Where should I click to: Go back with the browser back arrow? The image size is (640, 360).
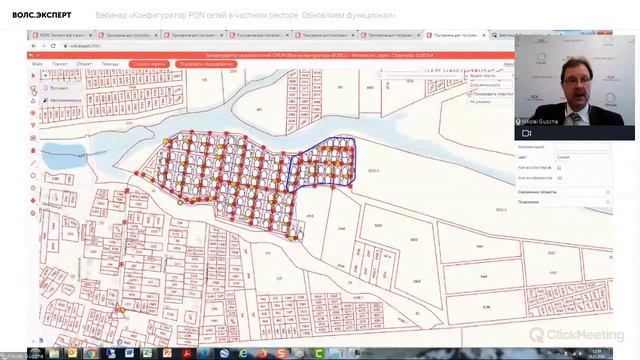pyautogui.click(x=34, y=46)
